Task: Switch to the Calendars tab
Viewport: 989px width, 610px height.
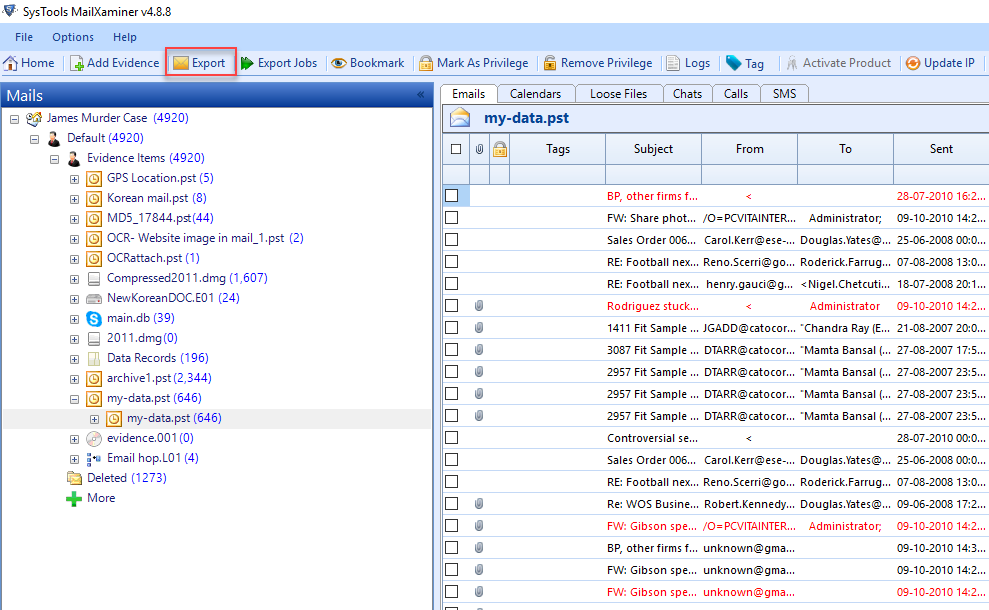Action: 535,94
